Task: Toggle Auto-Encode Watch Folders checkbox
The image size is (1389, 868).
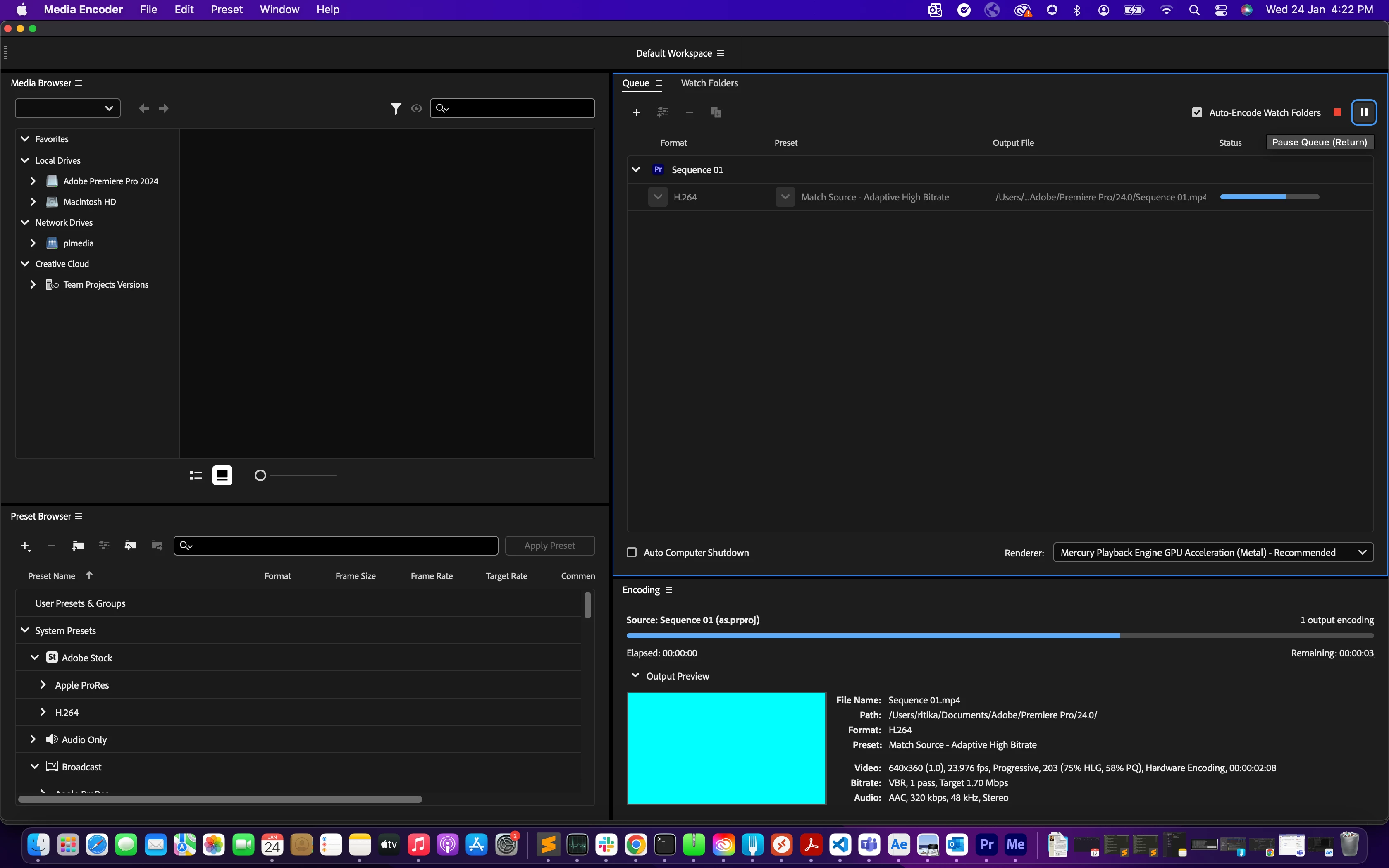Action: tap(1197, 112)
